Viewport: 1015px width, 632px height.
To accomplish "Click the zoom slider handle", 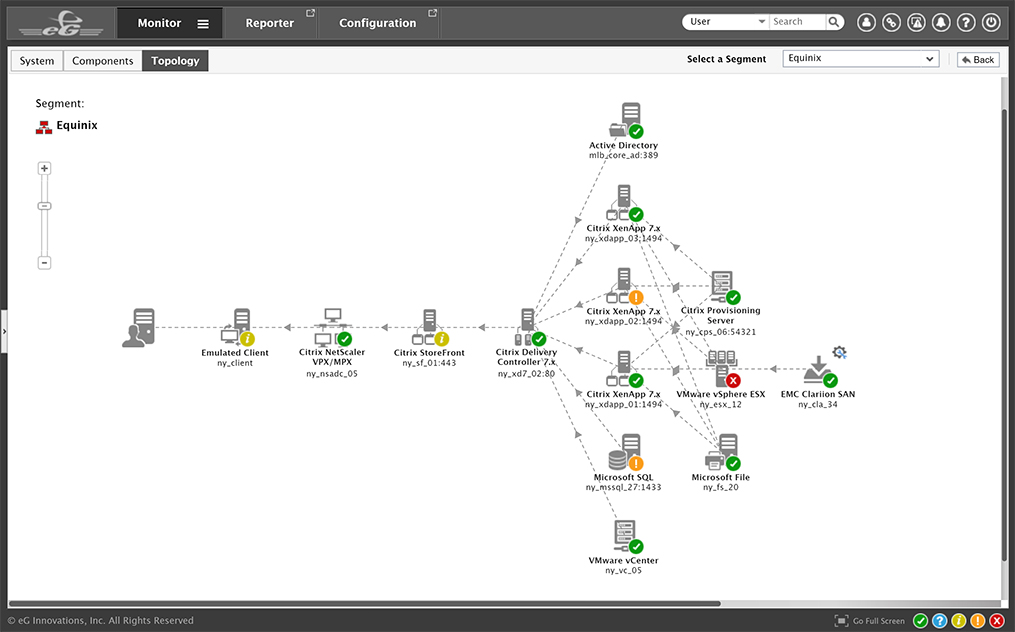I will click(x=44, y=206).
